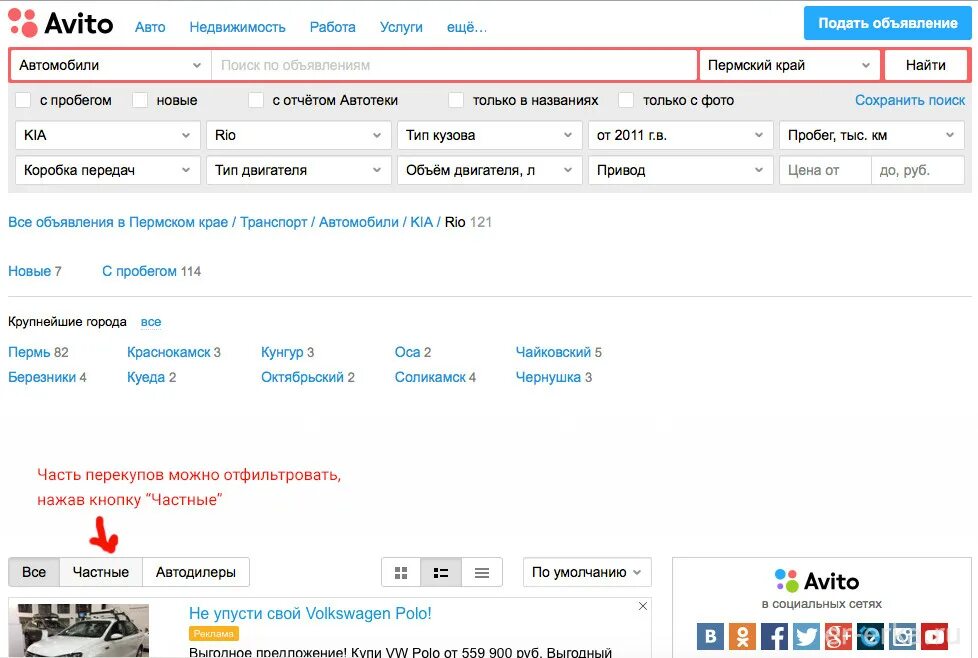Open the KIA brand dropdown
Image resolution: width=978 pixels, height=658 pixels.
[x=107, y=135]
